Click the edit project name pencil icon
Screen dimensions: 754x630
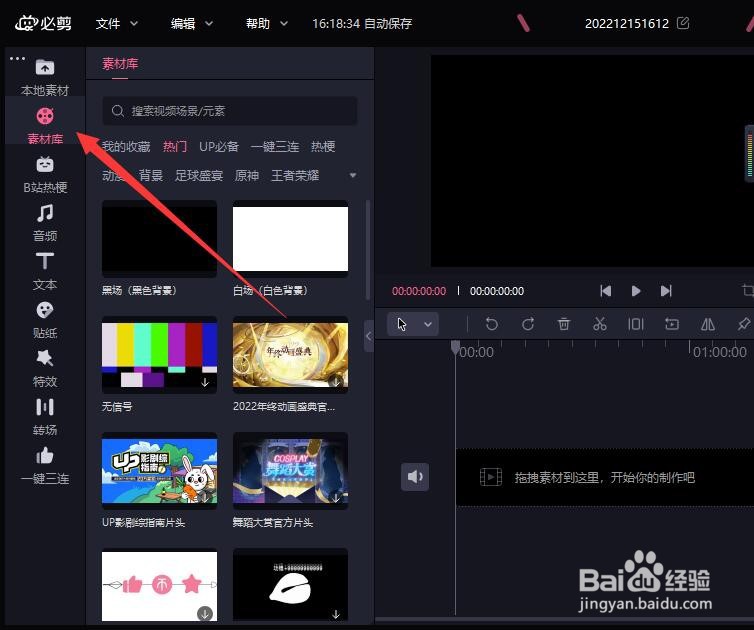pyautogui.click(x=683, y=23)
